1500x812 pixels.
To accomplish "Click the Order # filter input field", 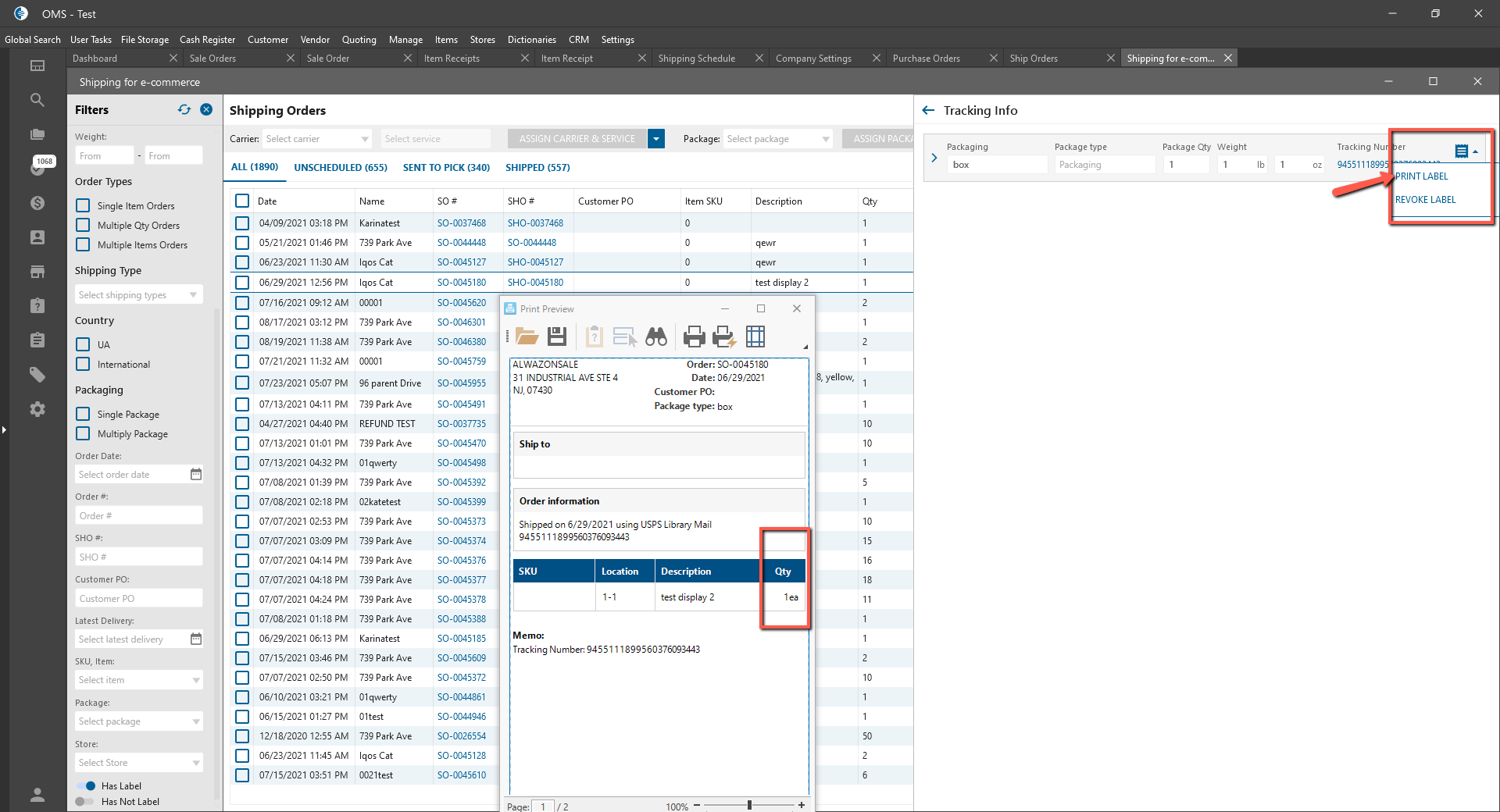I will pyautogui.click(x=138, y=516).
